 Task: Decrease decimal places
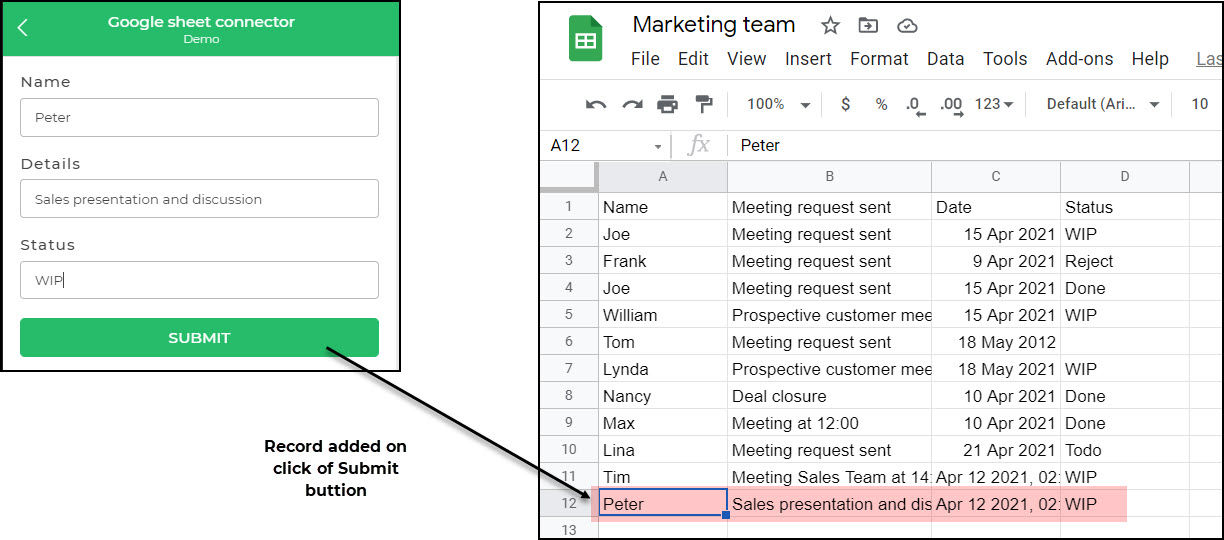pyautogui.click(x=914, y=105)
